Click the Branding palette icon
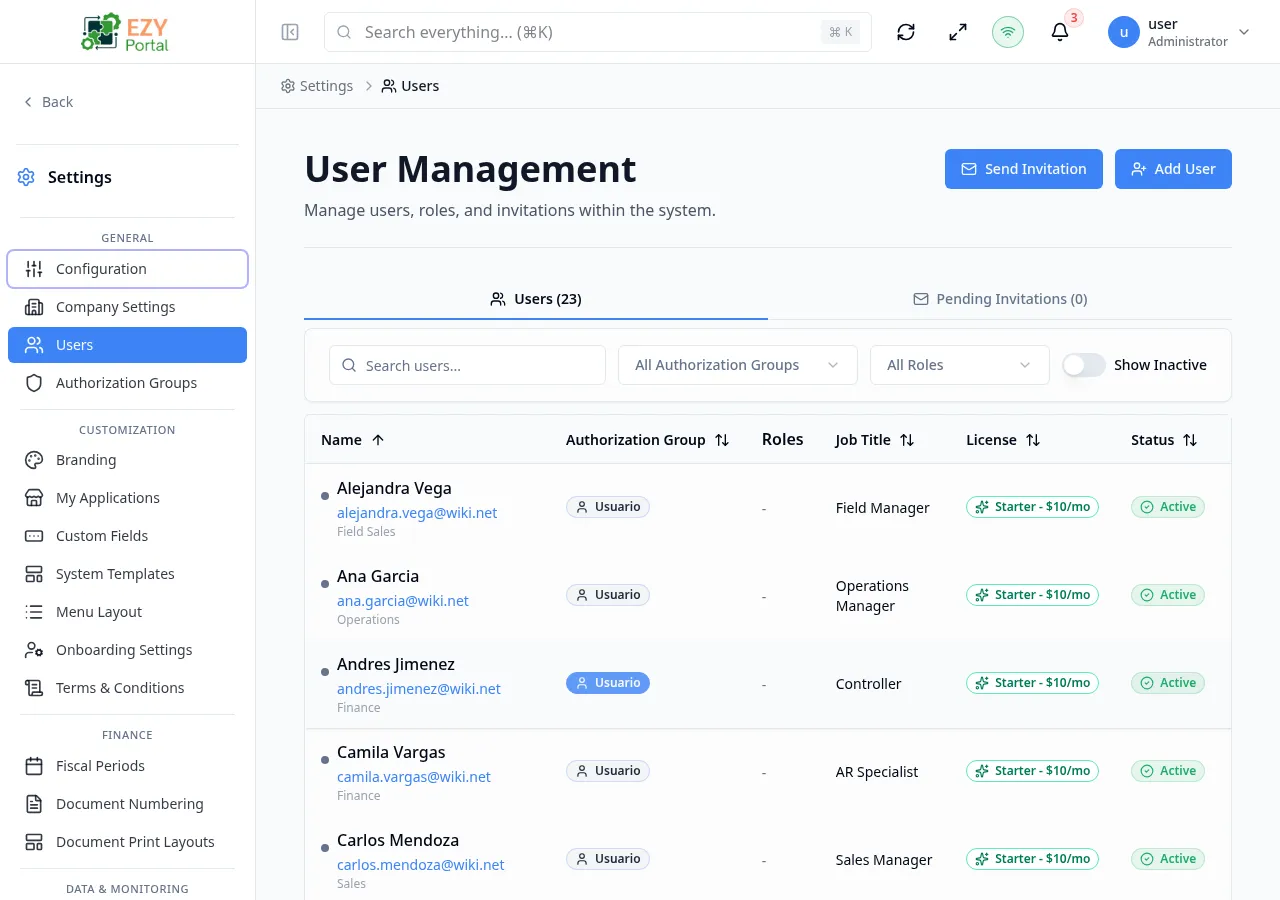 [34, 460]
